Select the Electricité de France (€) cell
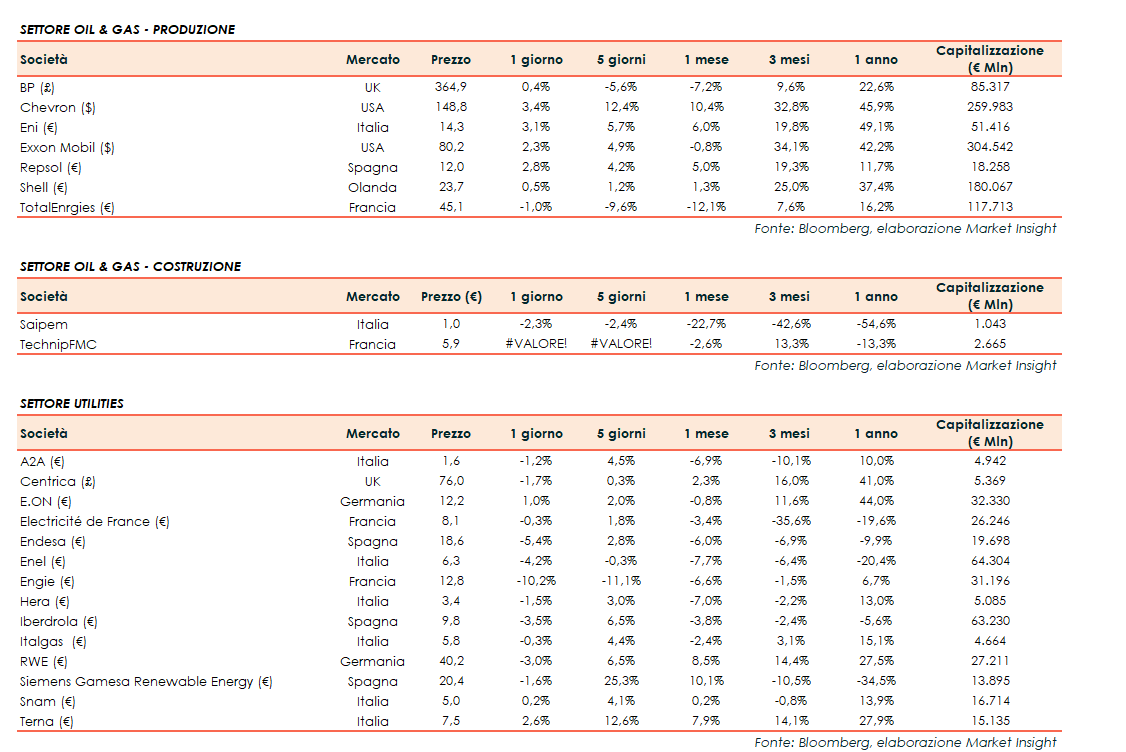This screenshot has width=1126, height=752. (95, 521)
